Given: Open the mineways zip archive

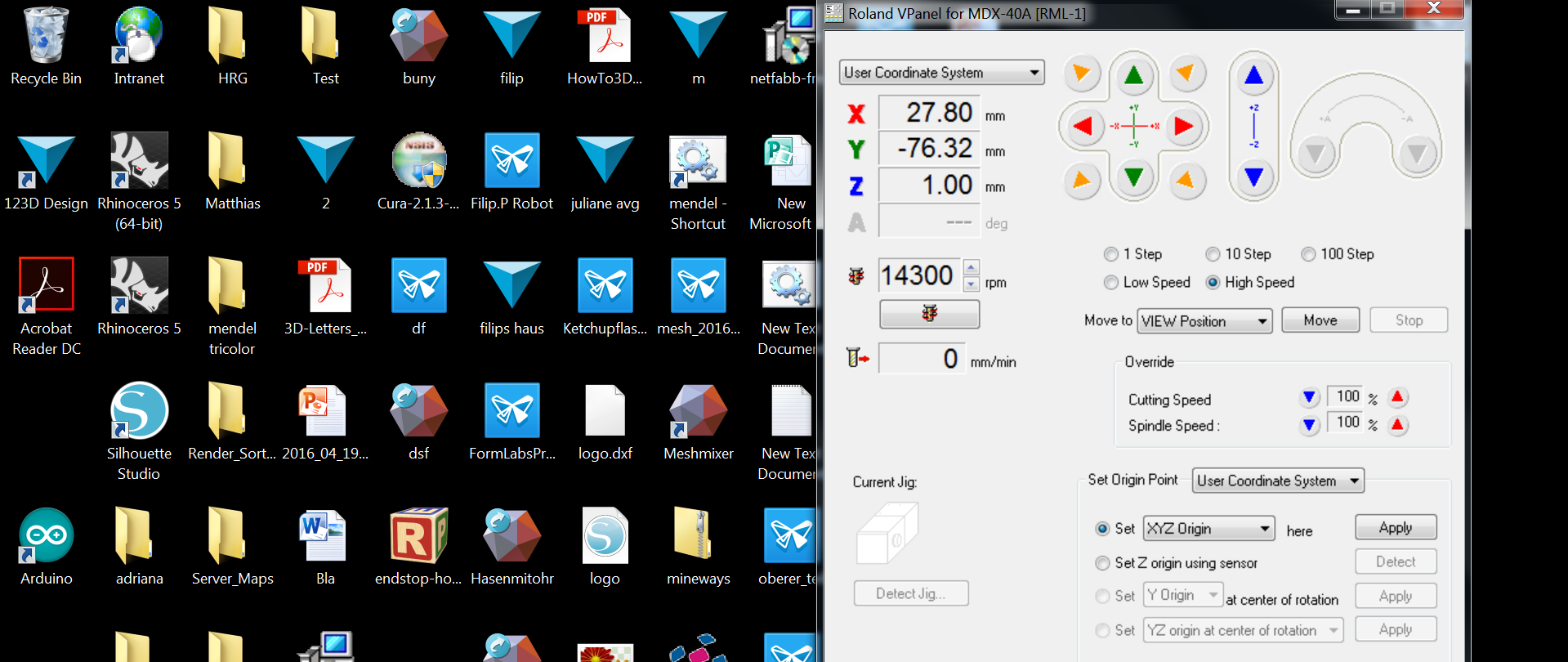Looking at the screenshot, I should click(698, 546).
